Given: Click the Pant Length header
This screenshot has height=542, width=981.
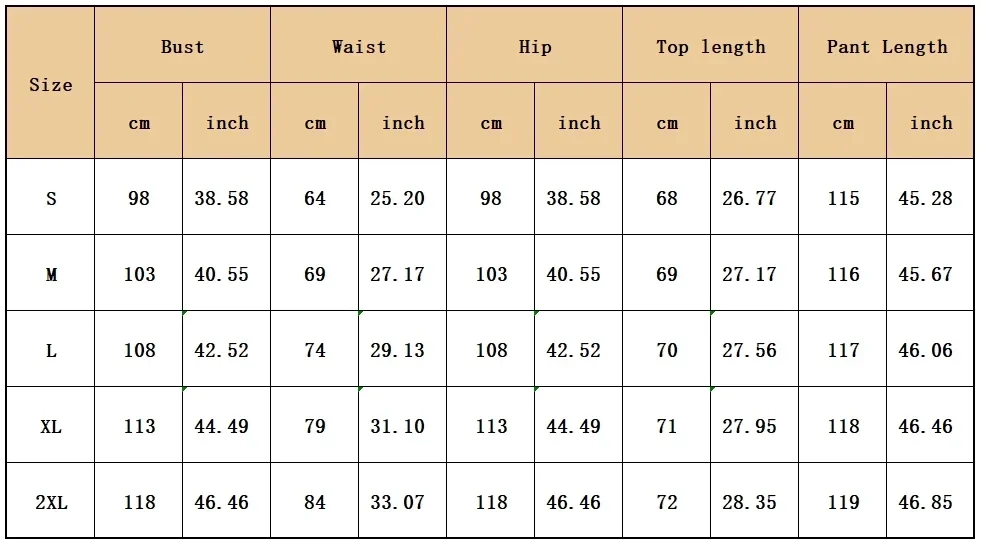Looking at the screenshot, I should point(887,45).
